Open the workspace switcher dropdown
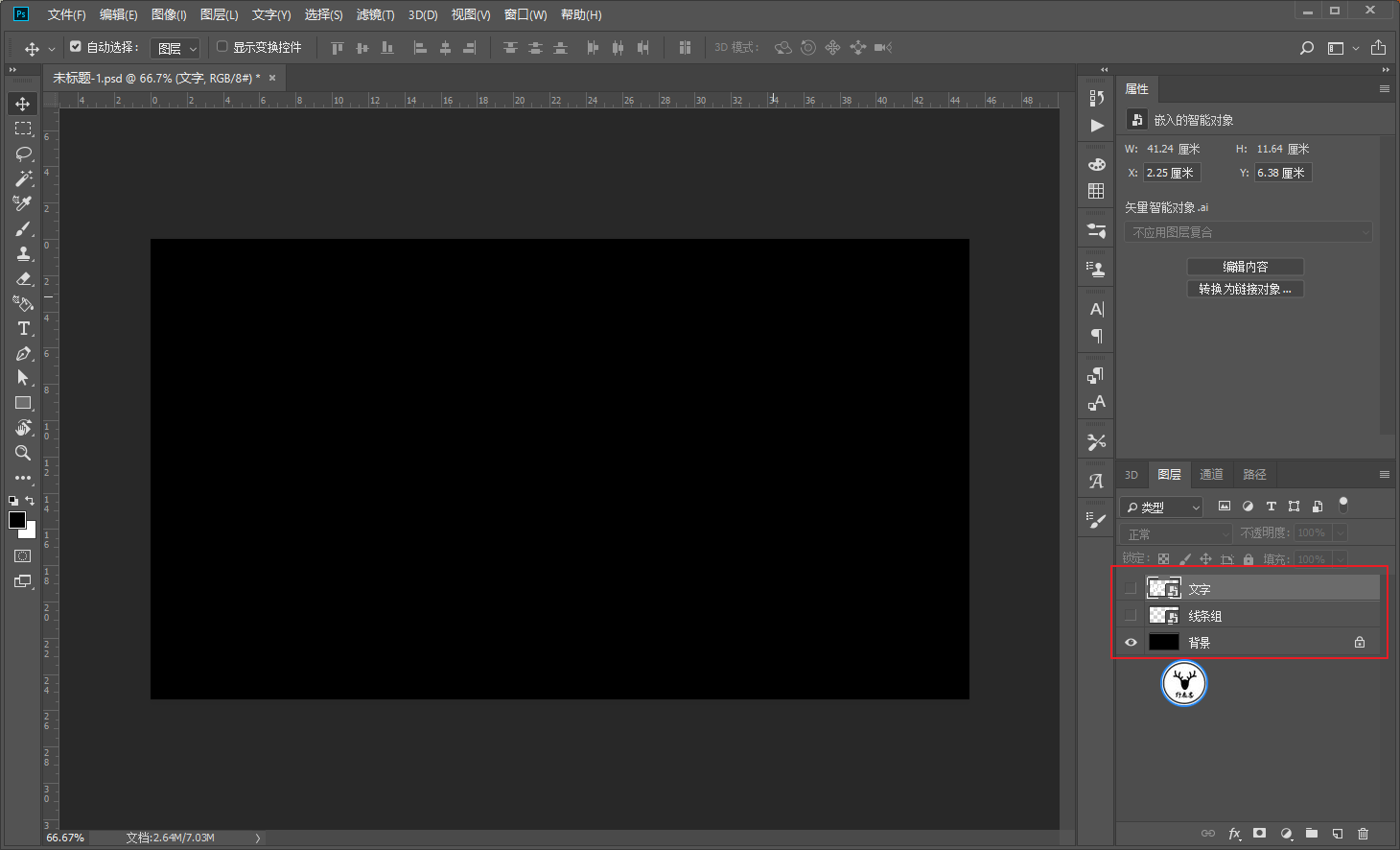 coord(1342,48)
